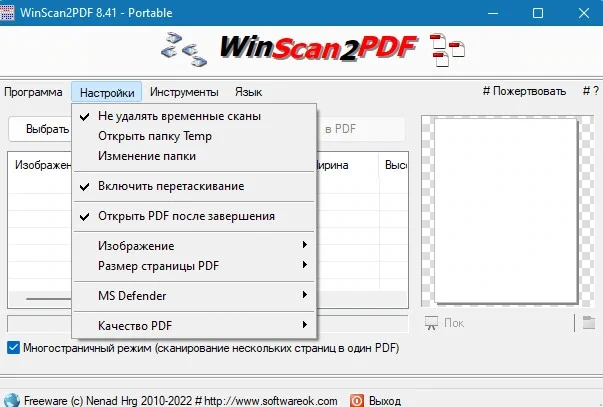
Task: Open the softwareok.com website link
Action: (270, 401)
